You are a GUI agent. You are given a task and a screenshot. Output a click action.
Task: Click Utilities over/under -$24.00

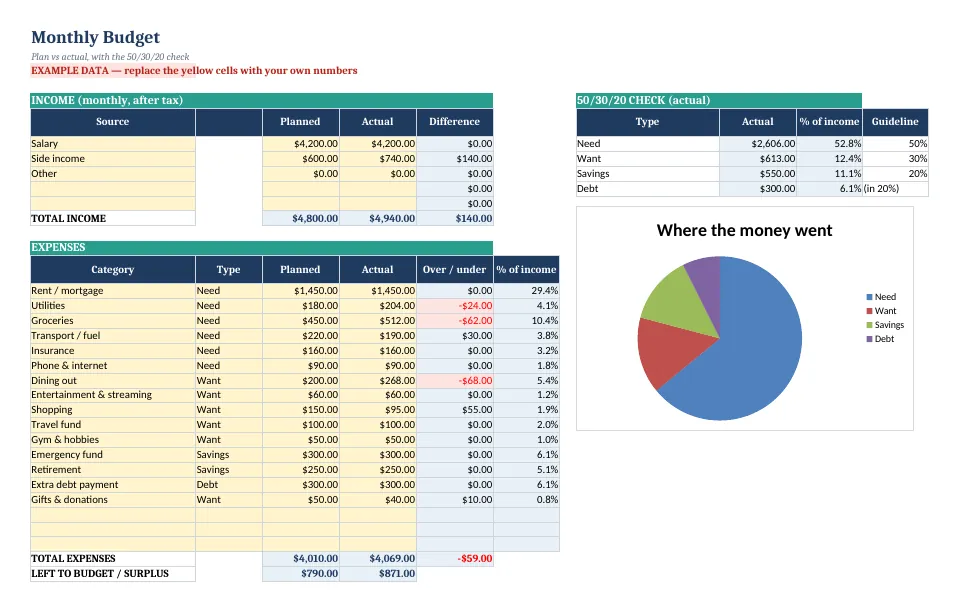[x=455, y=306]
